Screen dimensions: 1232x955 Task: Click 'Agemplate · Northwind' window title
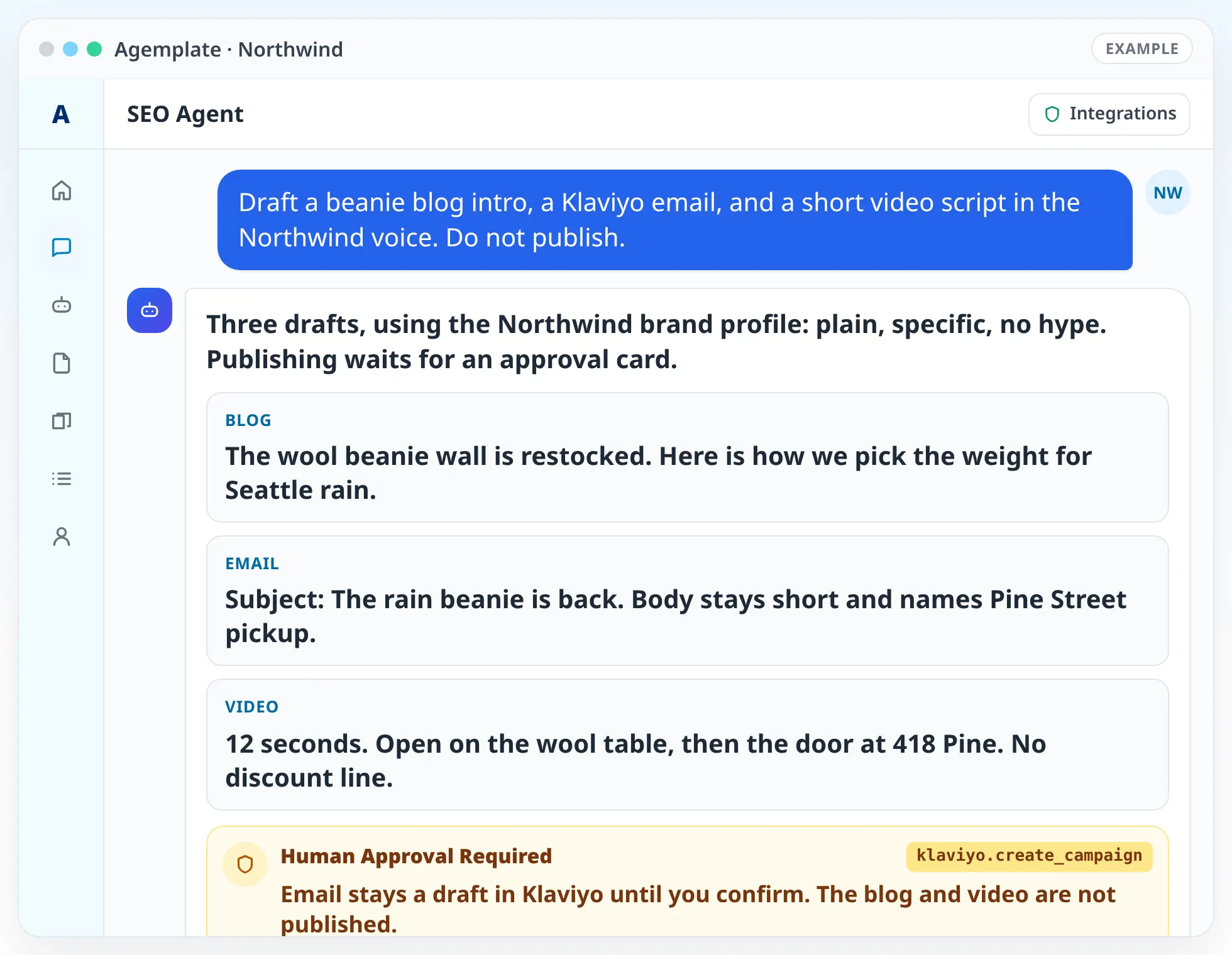coord(229,49)
